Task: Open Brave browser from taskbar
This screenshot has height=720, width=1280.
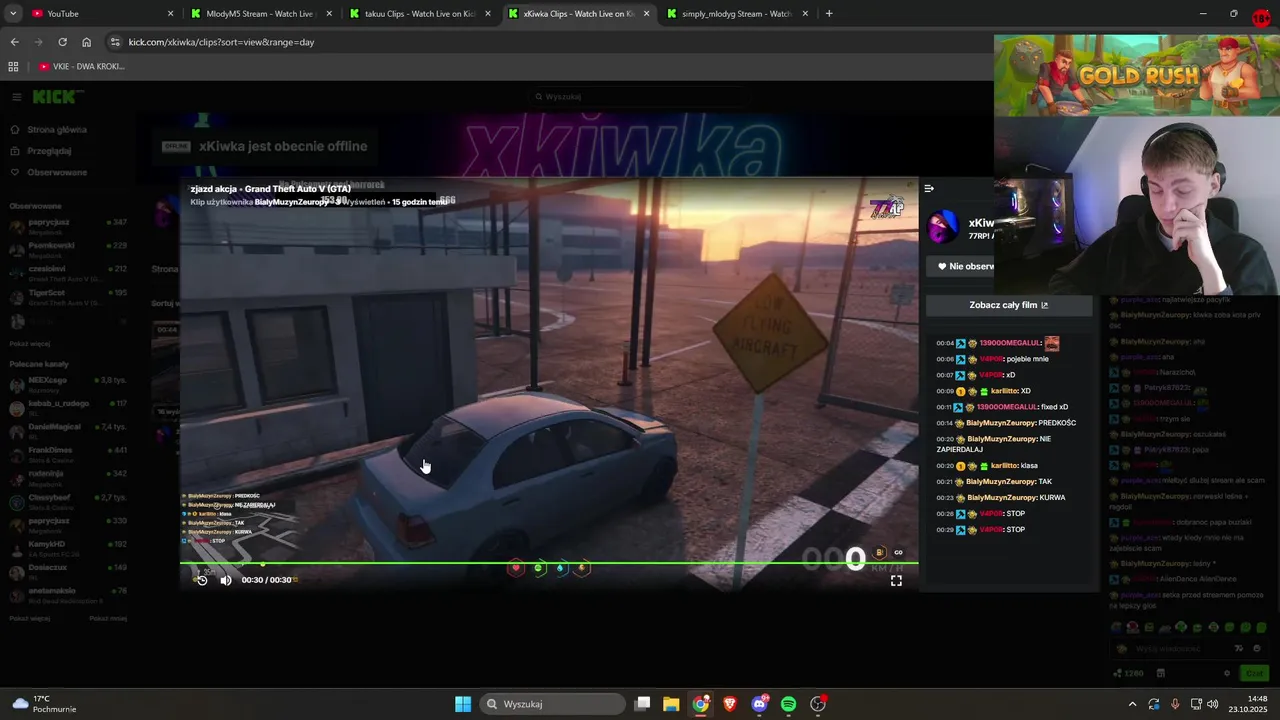Action: (730, 704)
